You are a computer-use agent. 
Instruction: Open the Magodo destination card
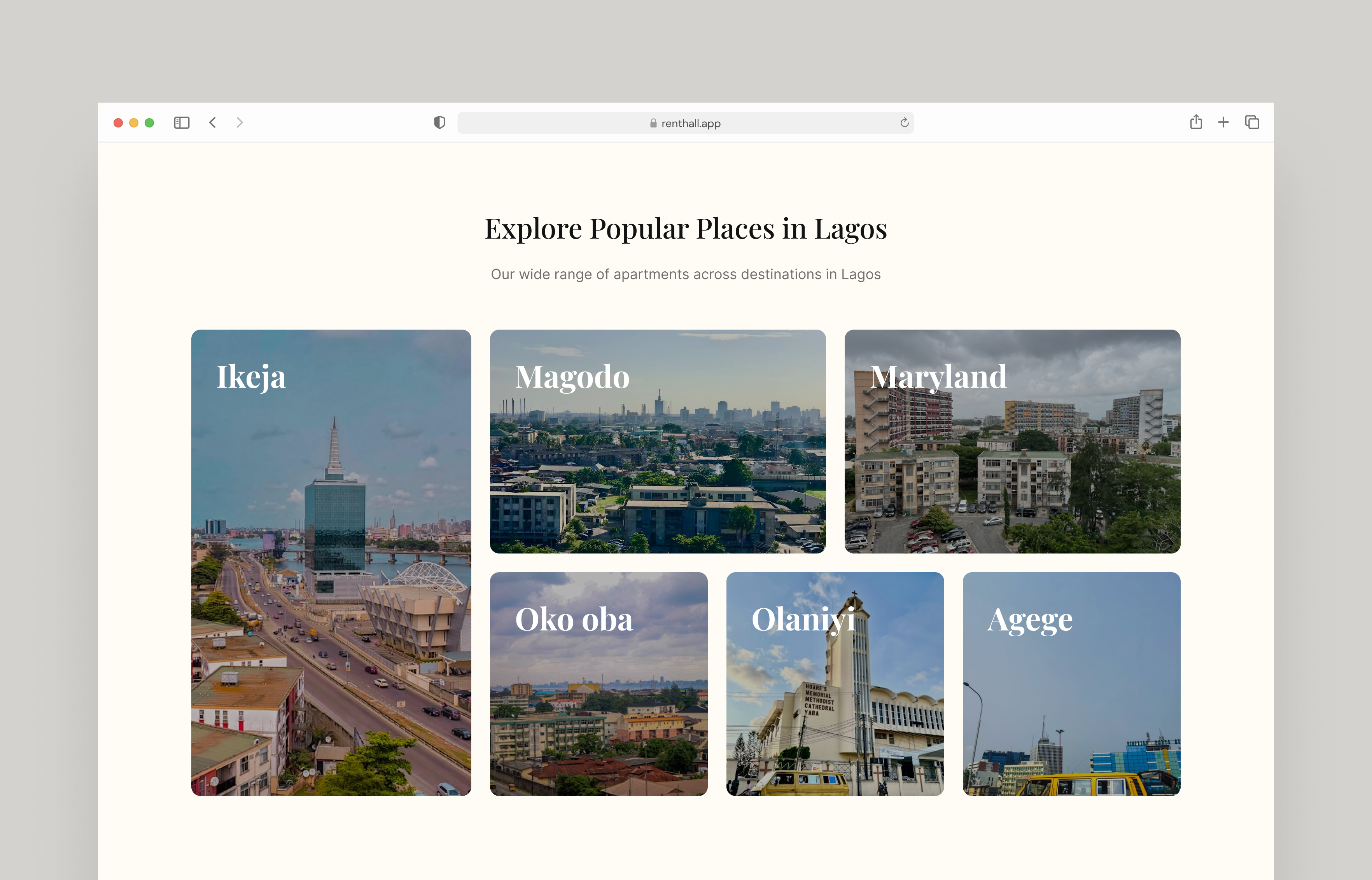pos(657,441)
